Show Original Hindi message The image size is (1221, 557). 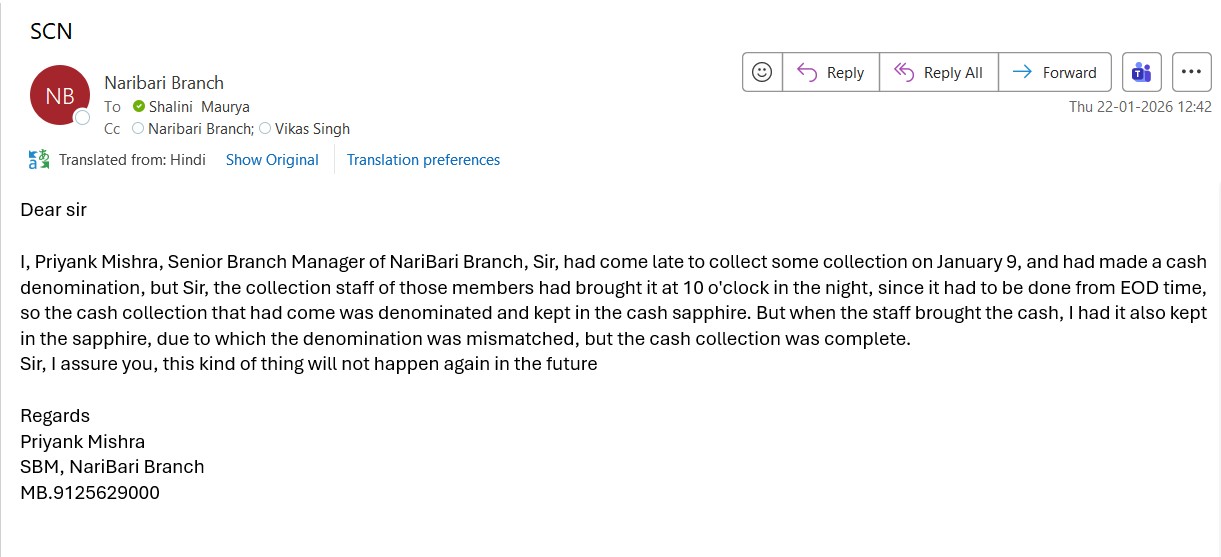point(272,160)
